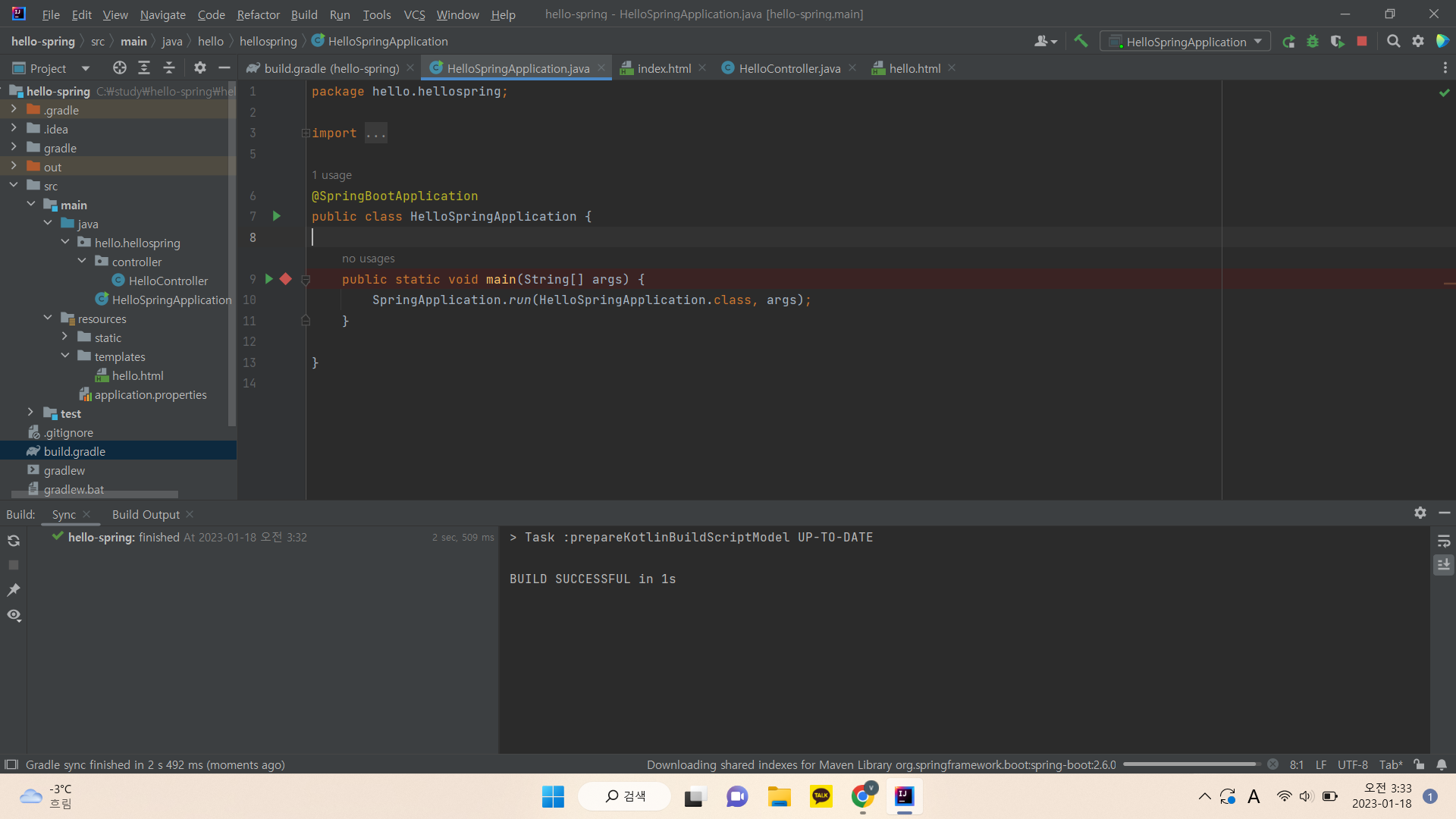Cancel the shared indexes download
This screenshot has width=1456, height=819.
click(x=1273, y=764)
